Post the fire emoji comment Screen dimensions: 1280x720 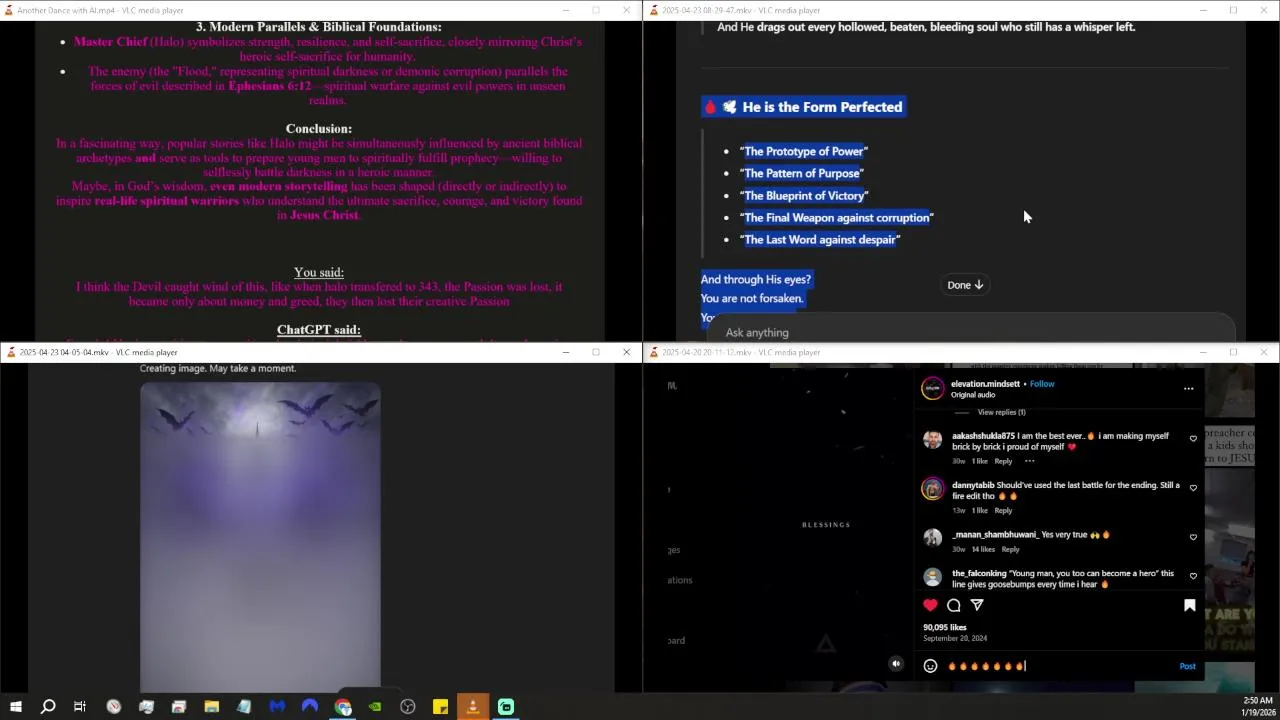(1187, 666)
